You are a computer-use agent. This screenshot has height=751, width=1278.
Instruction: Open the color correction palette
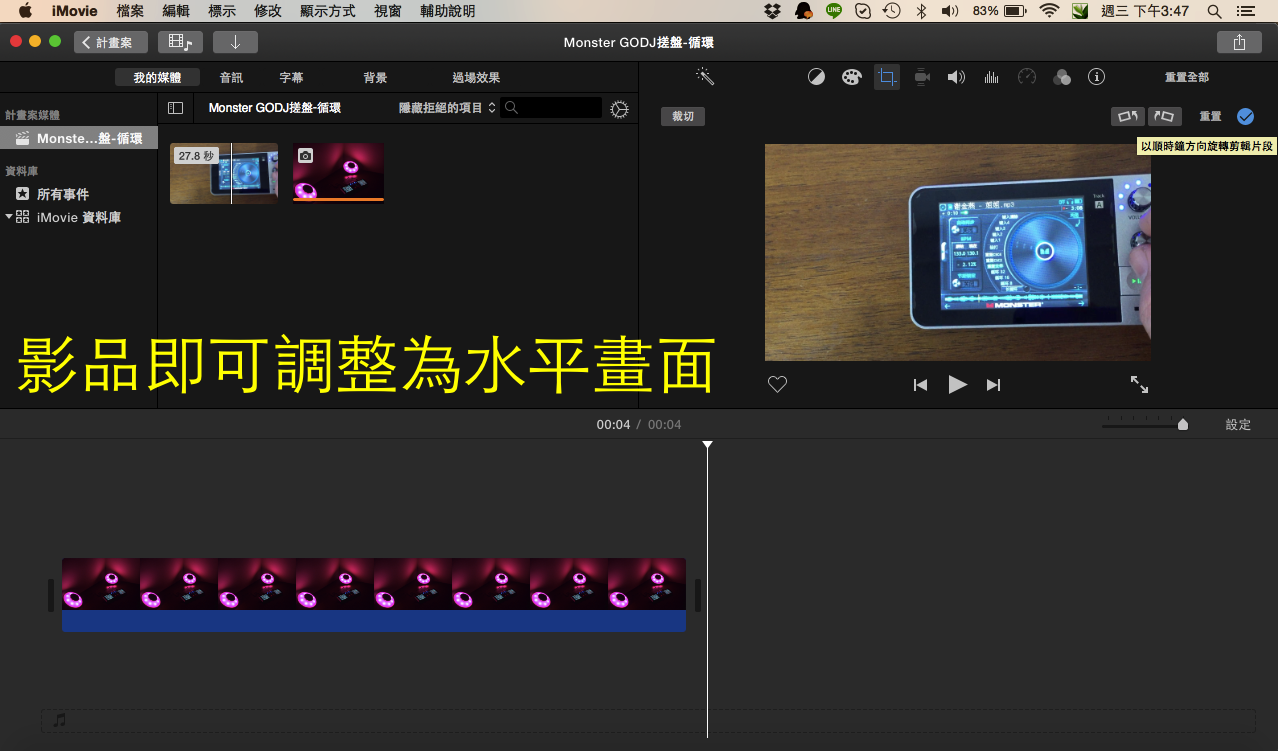(x=851, y=77)
